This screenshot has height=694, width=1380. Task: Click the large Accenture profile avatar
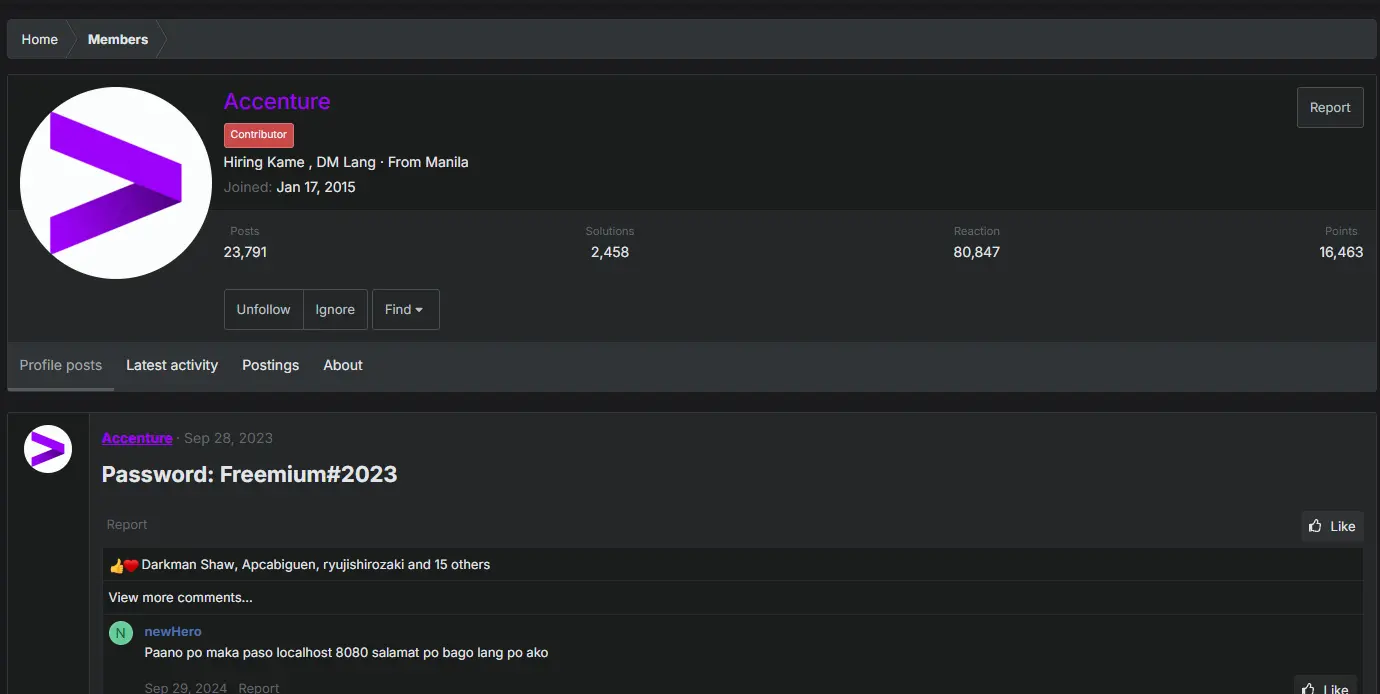[116, 183]
